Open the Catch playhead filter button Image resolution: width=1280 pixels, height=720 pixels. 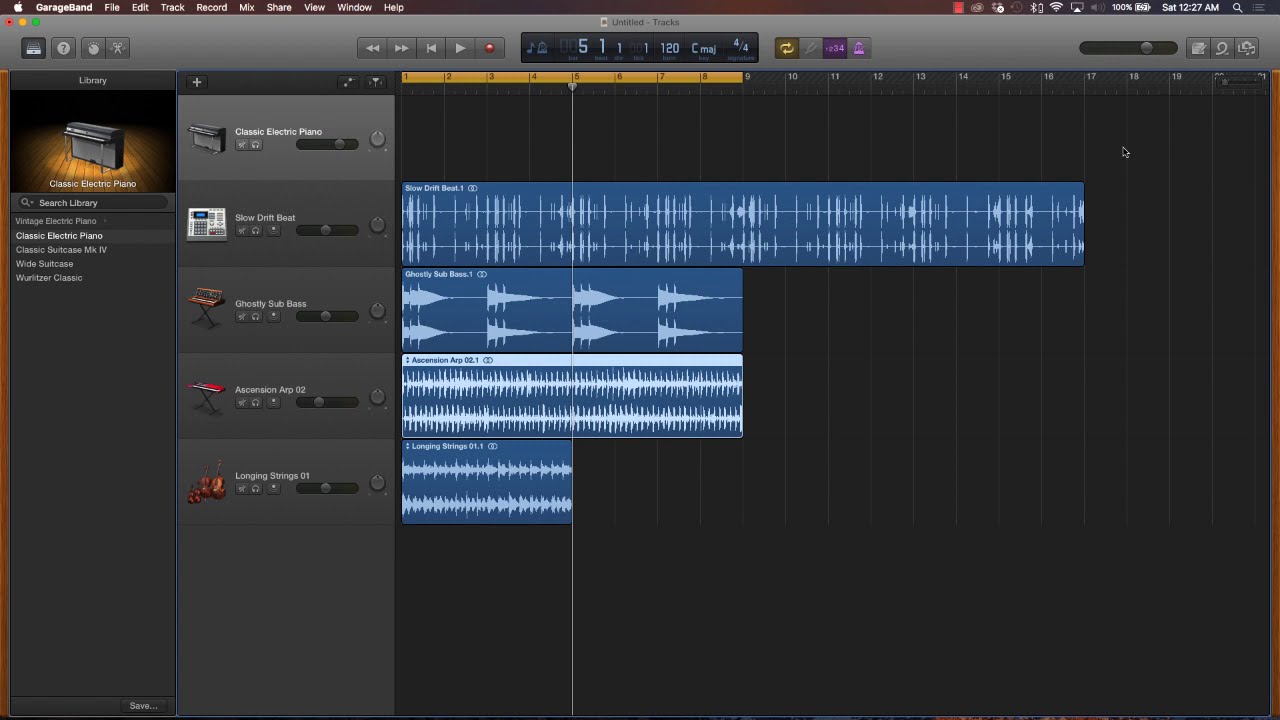click(x=375, y=82)
